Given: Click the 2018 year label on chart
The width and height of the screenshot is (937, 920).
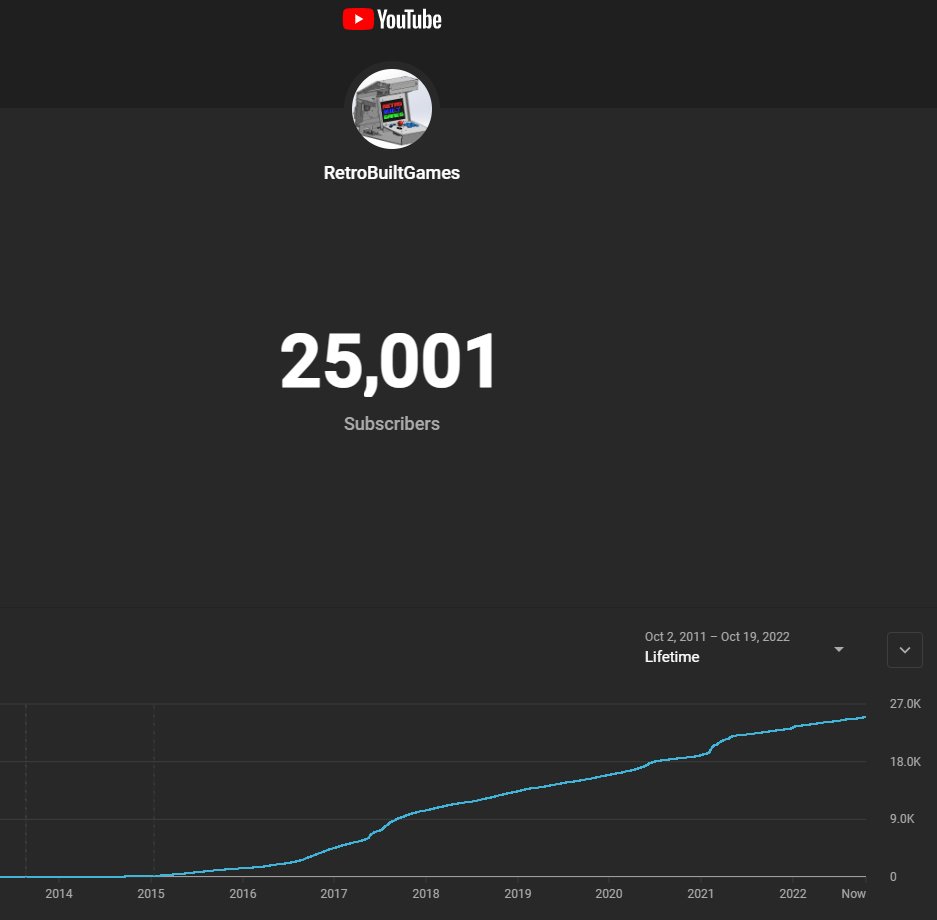Looking at the screenshot, I should [425, 894].
